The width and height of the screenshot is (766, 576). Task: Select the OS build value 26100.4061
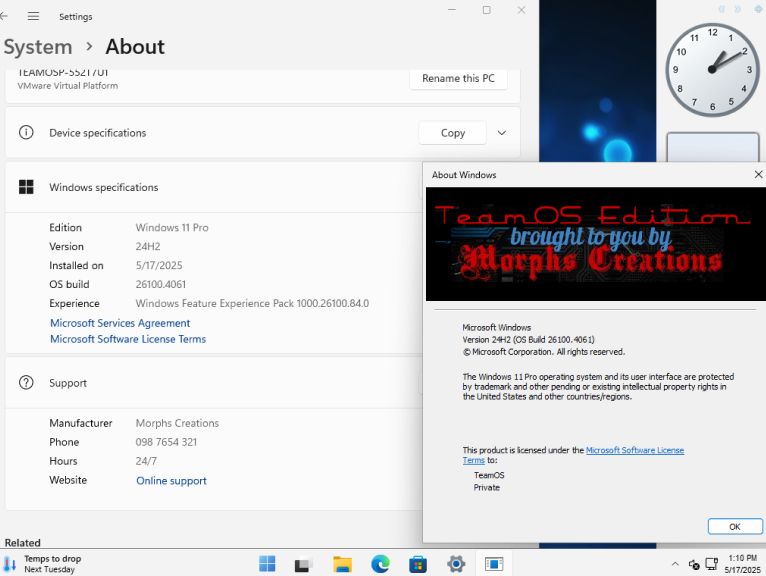[x=161, y=284]
